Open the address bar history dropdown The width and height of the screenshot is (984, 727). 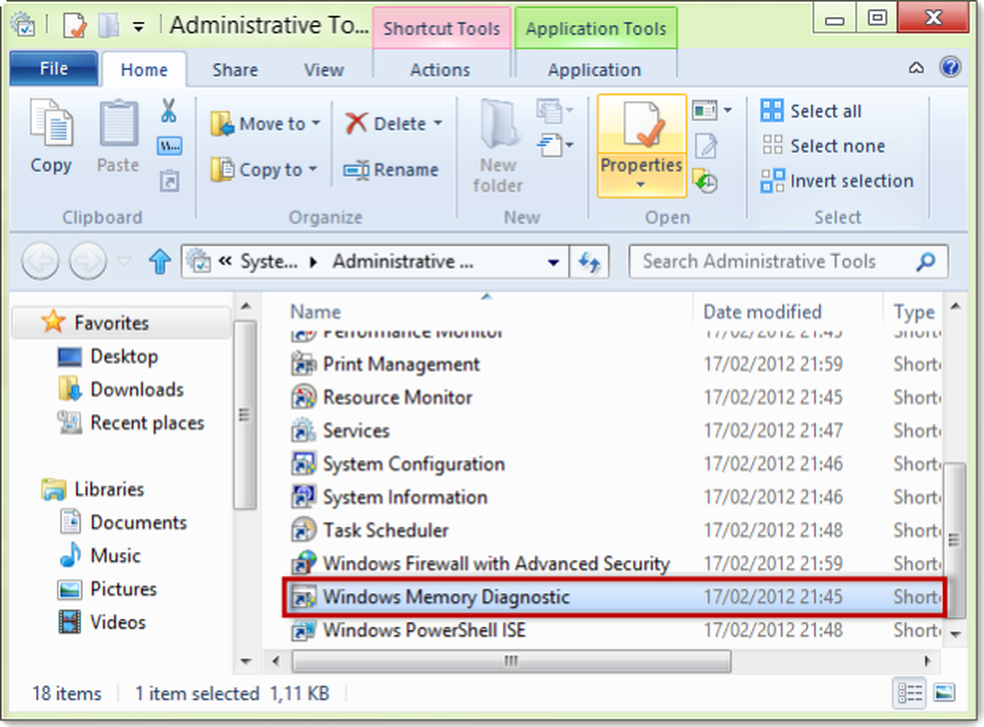click(553, 262)
